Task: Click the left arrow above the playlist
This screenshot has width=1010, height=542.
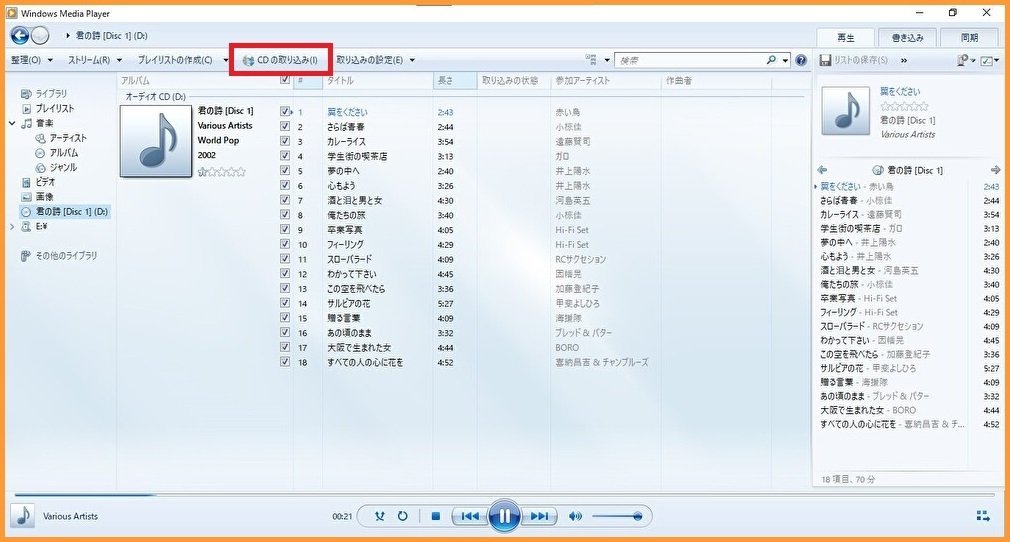Action: tap(823, 170)
